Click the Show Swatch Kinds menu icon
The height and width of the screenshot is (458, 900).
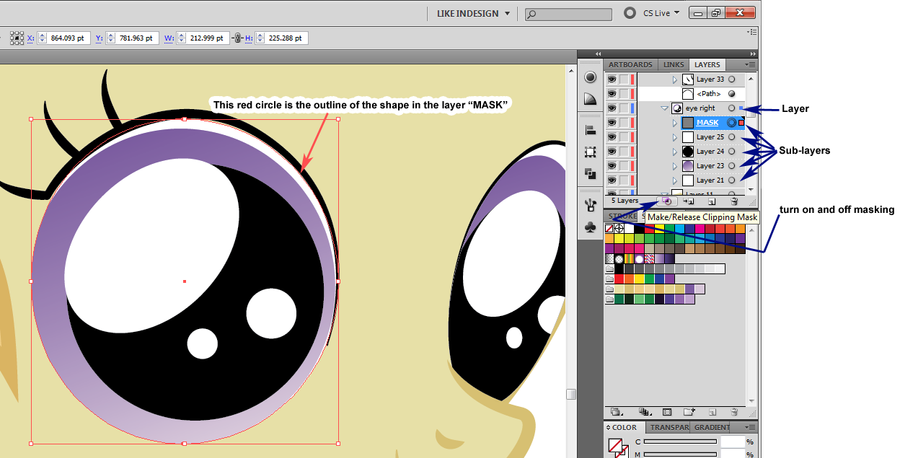[x=645, y=412]
